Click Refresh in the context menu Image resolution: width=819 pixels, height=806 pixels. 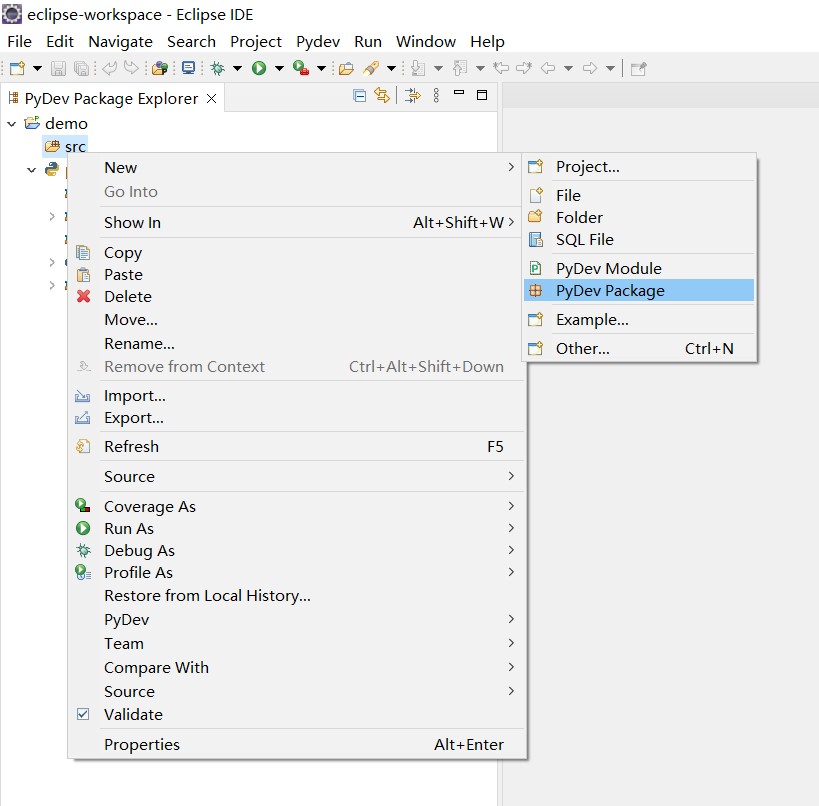point(297,447)
